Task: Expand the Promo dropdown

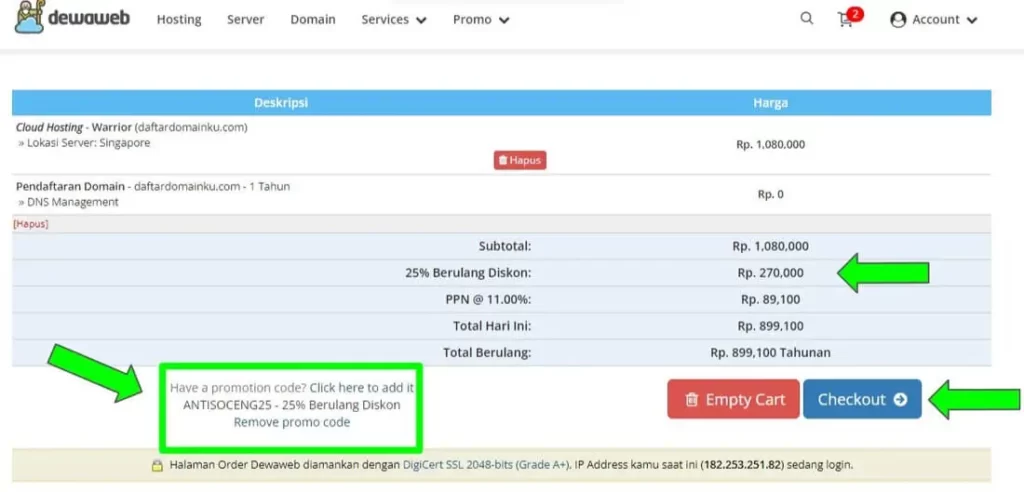Action: pyautogui.click(x=481, y=20)
